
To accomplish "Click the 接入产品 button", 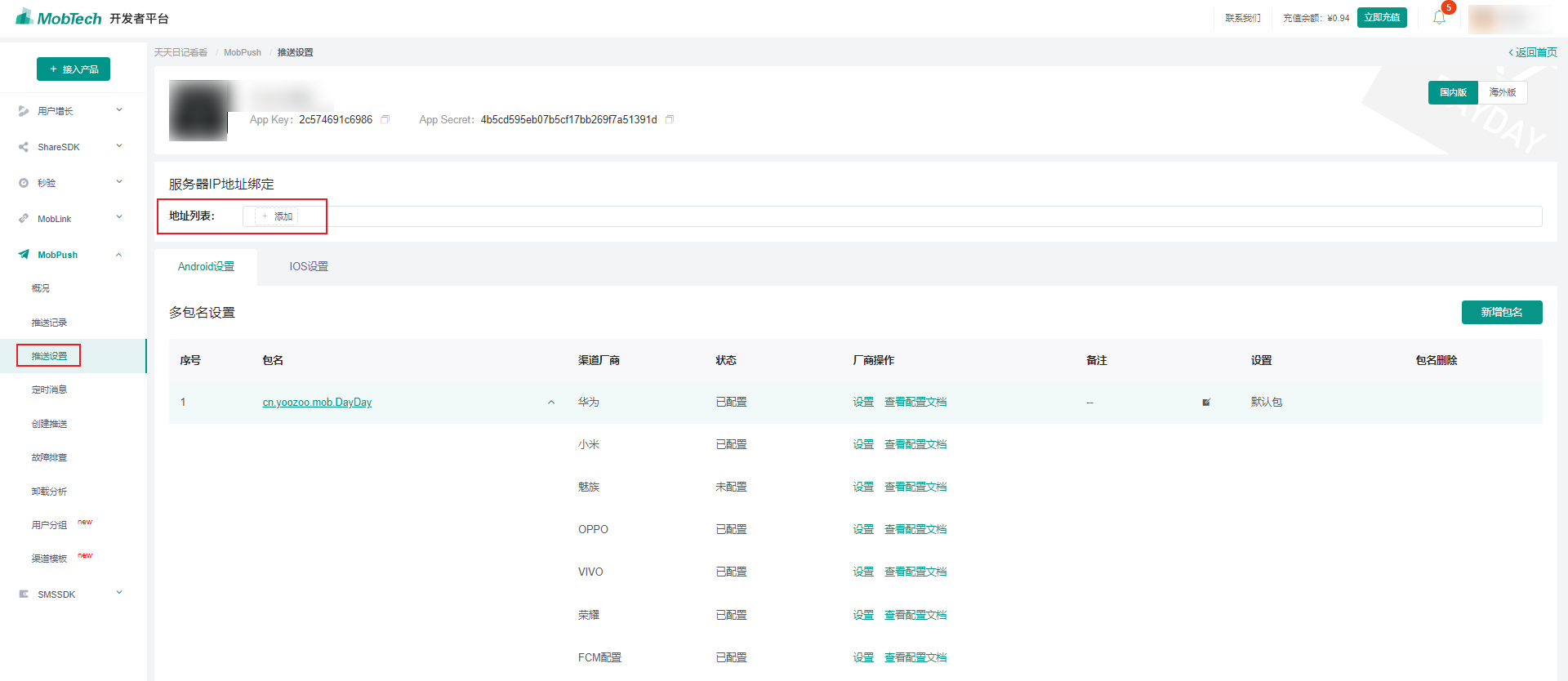I will click(x=73, y=69).
